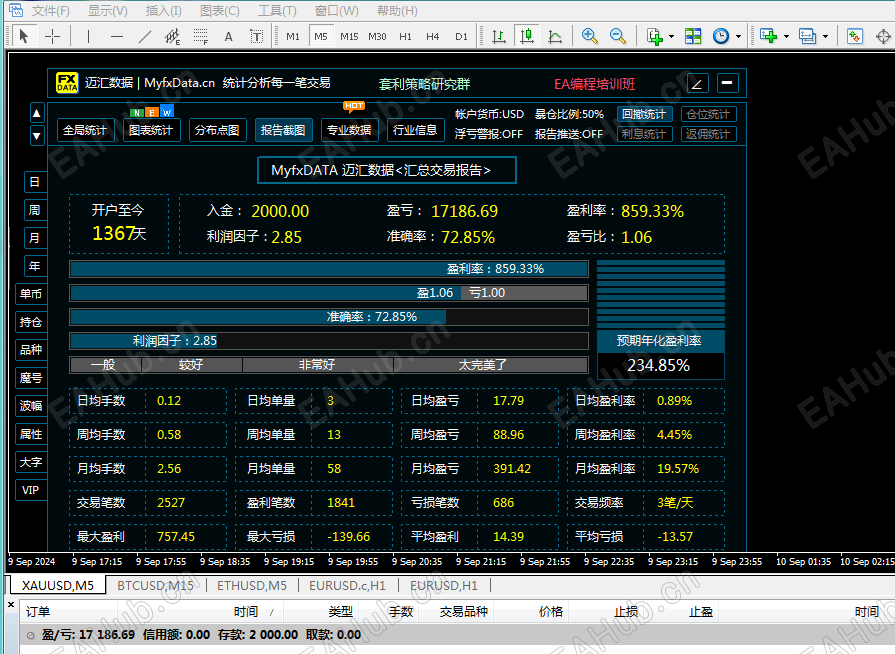The width and height of the screenshot is (895, 654).
Task: Open 文件(F) menu
Action: (x=50, y=10)
